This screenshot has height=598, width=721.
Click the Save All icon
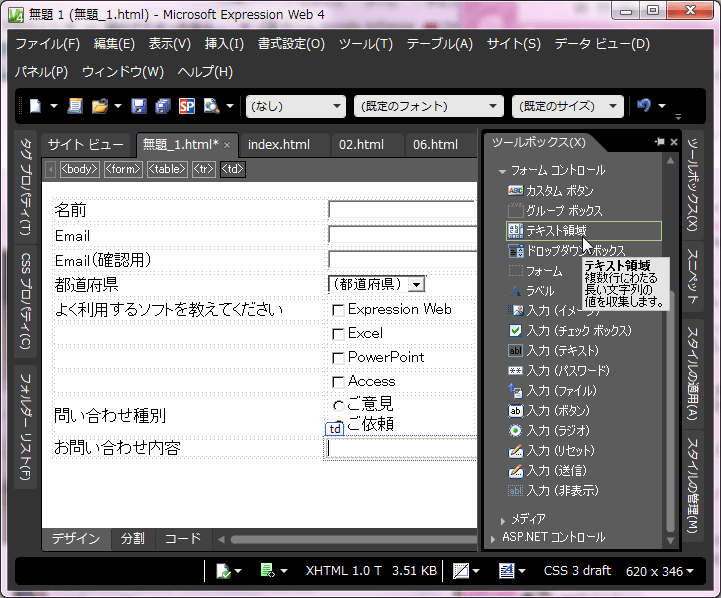coord(163,106)
